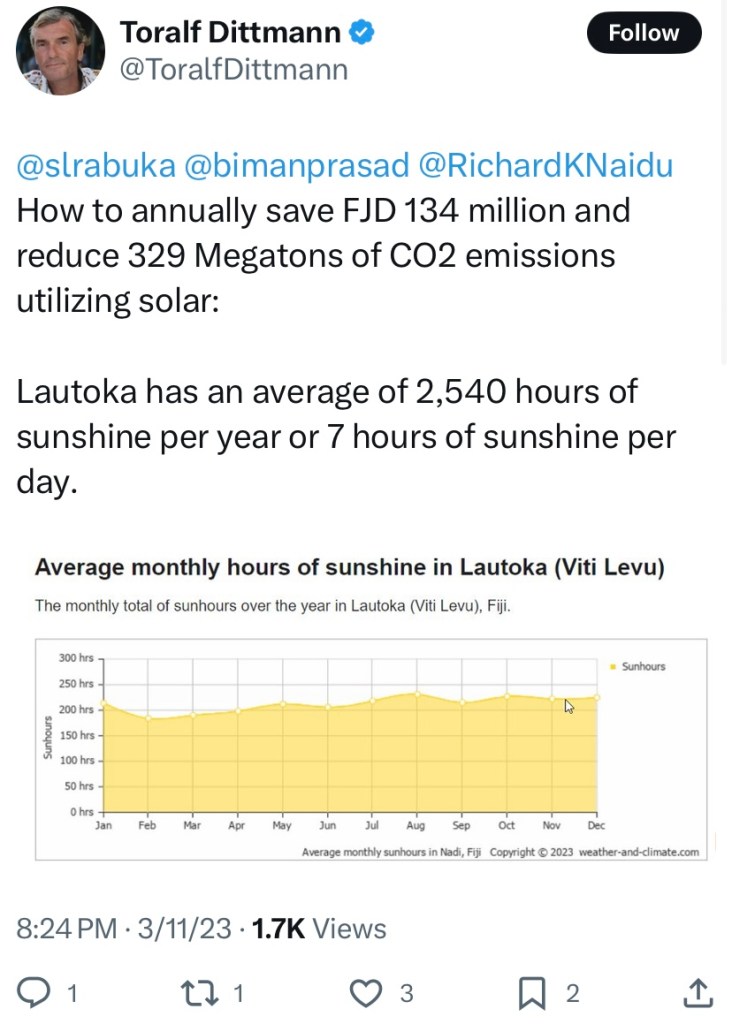This screenshot has height=1024, width=732.
Task: Click the Sunhours legend swatch
Action: [612, 666]
